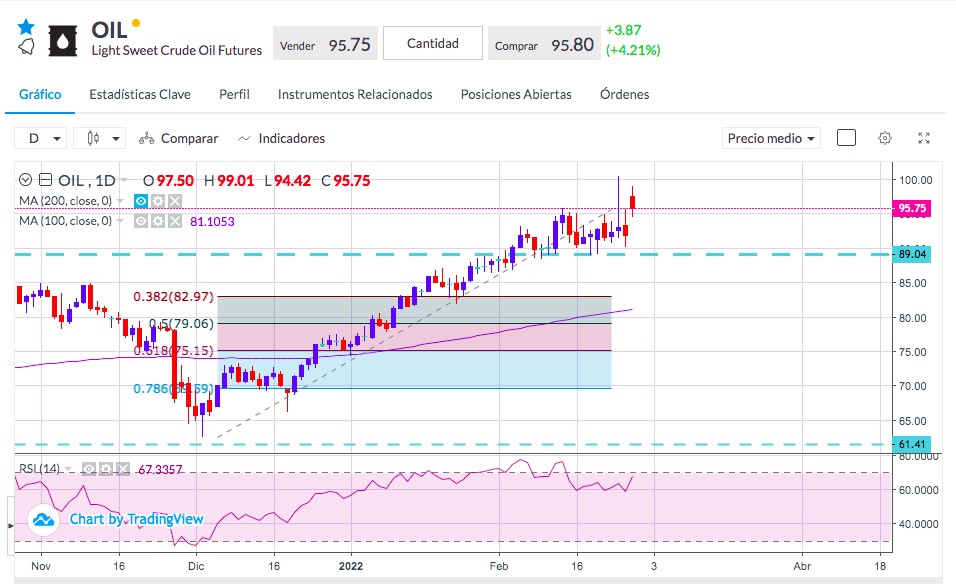Expand the MA (100, close, 0) menu arrow
Viewport: 956px width, 584px height.
[x=120, y=221]
